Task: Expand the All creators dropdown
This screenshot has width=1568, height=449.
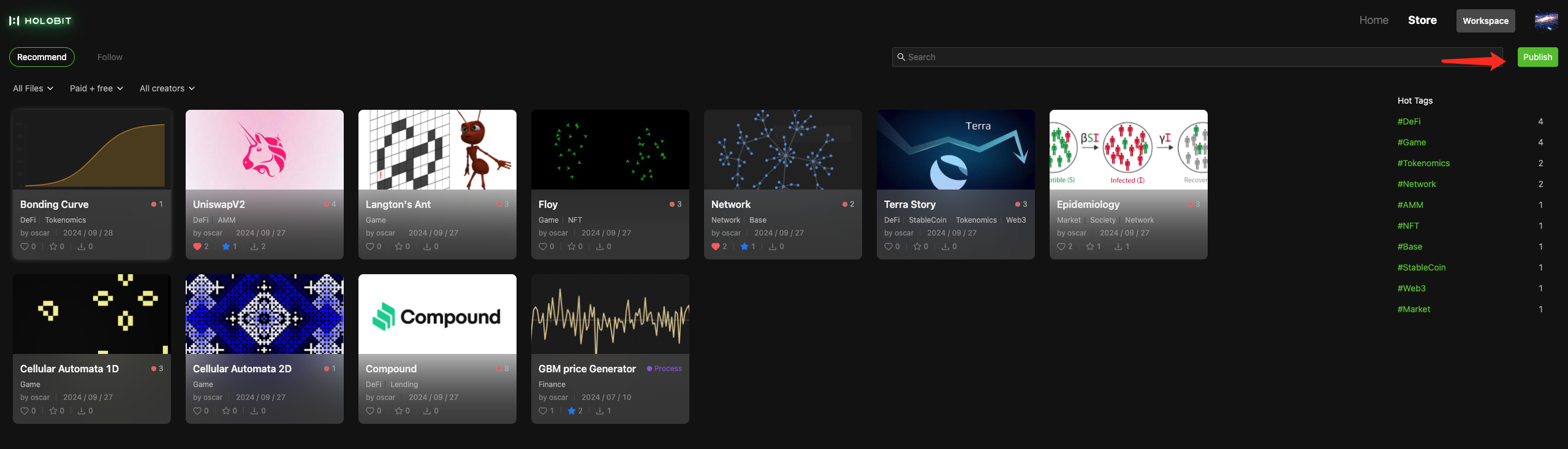Action: (167, 88)
